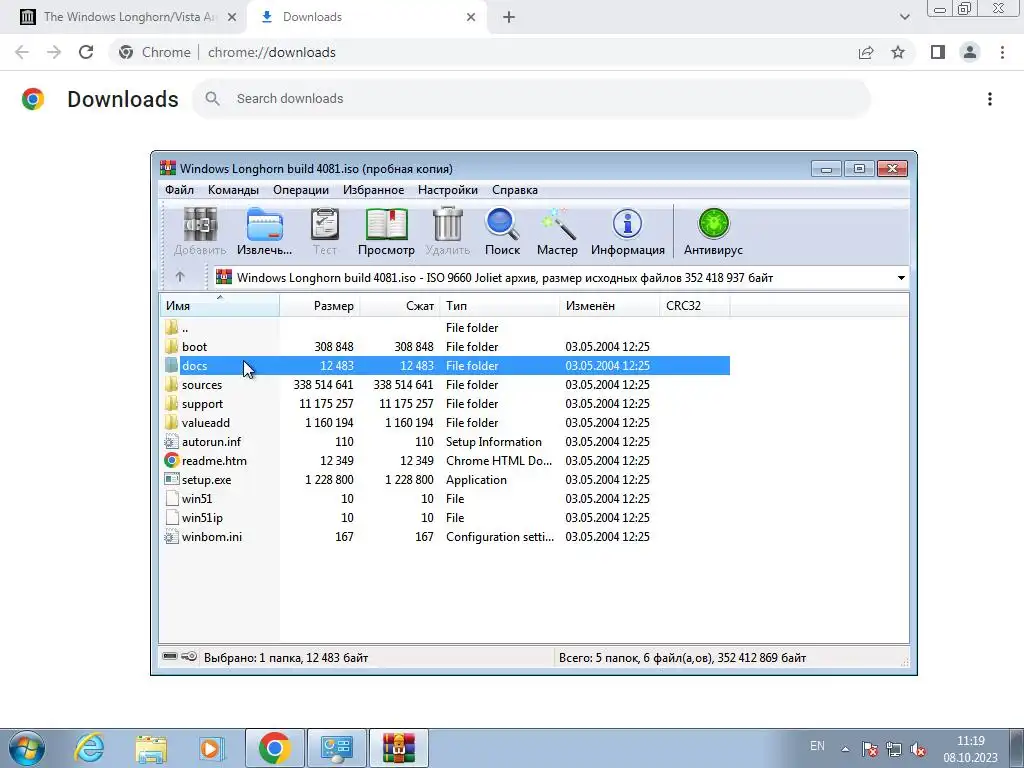Screen dimensions: 1024x768
Task: Open the Избранное menu
Action: point(374,190)
